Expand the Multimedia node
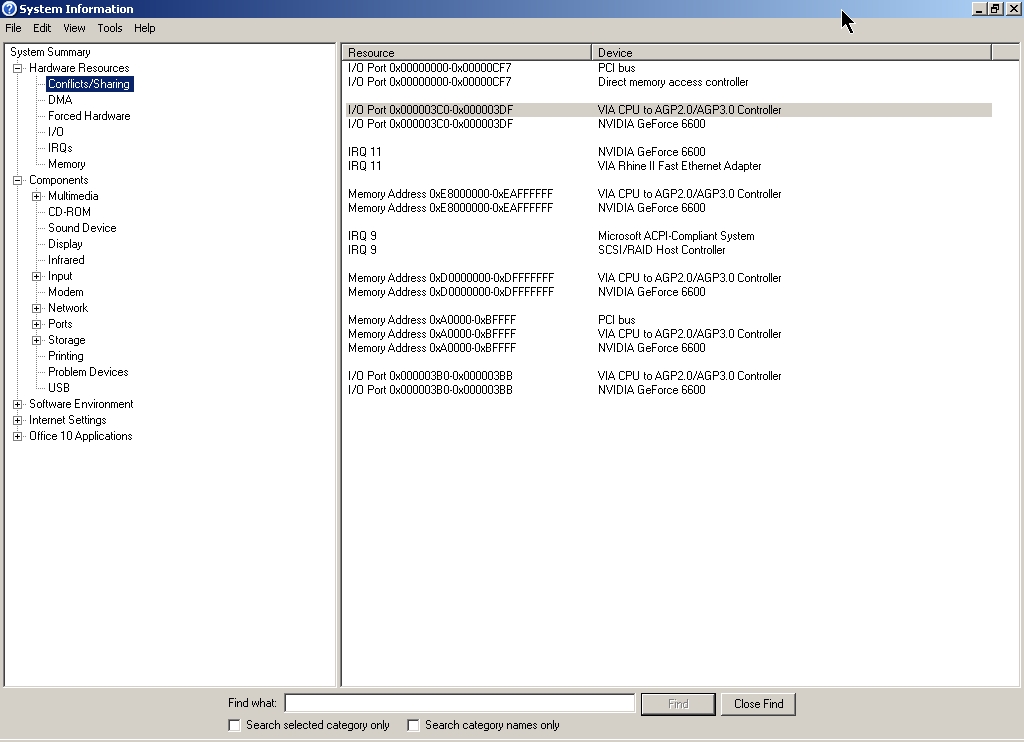 click(37, 196)
